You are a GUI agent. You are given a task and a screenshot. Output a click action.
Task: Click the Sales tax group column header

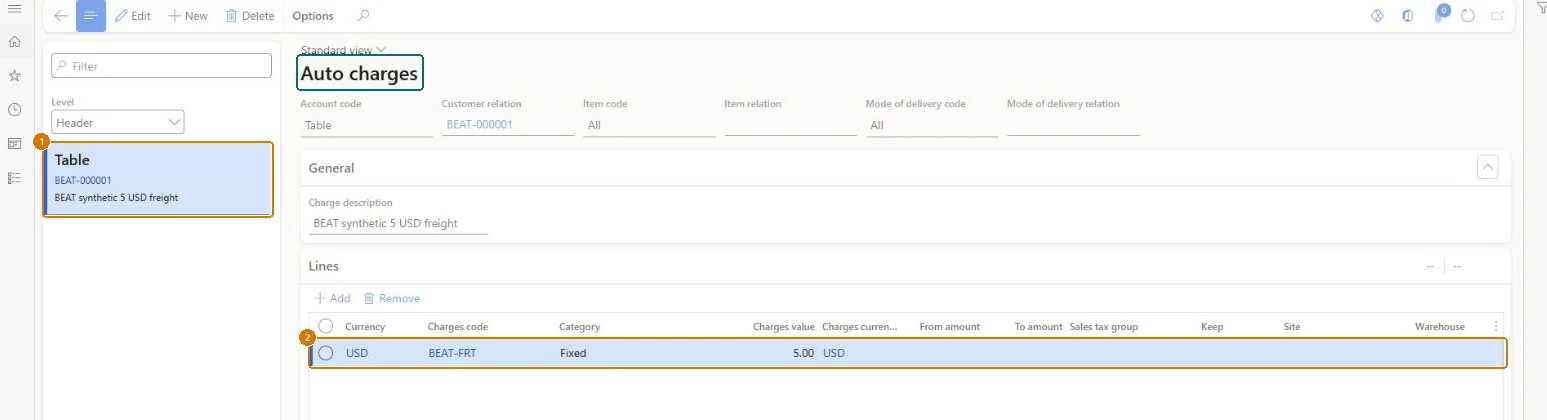pos(1103,327)
